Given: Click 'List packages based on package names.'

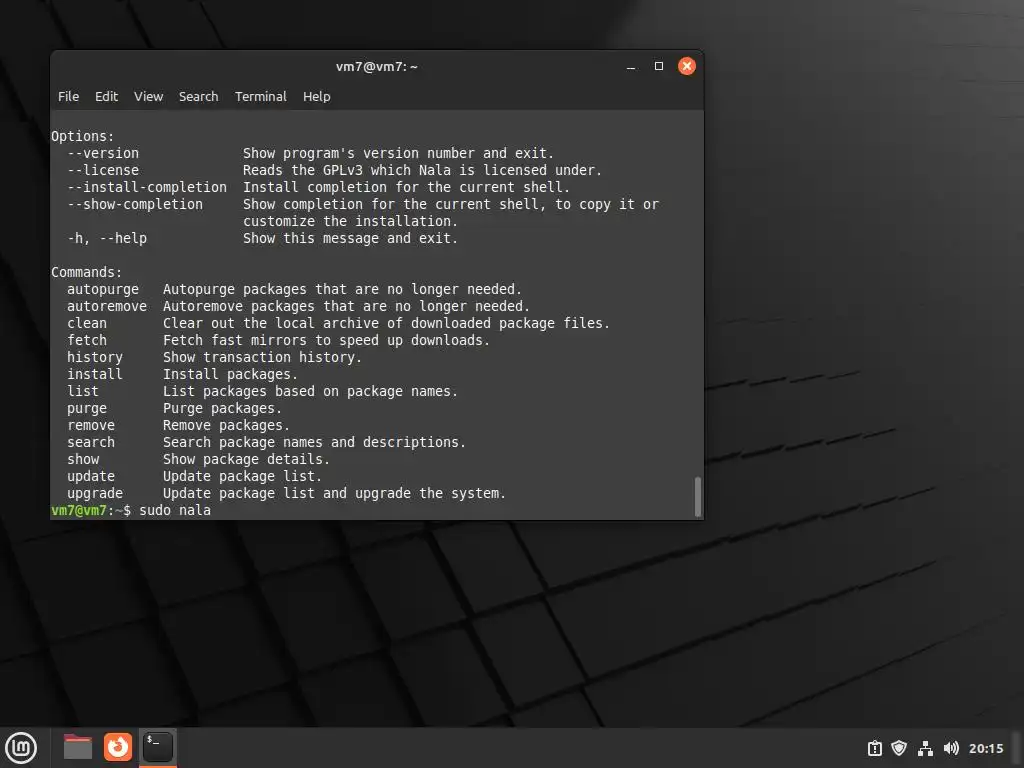Looking at the screenshot, I should [310, 391].
